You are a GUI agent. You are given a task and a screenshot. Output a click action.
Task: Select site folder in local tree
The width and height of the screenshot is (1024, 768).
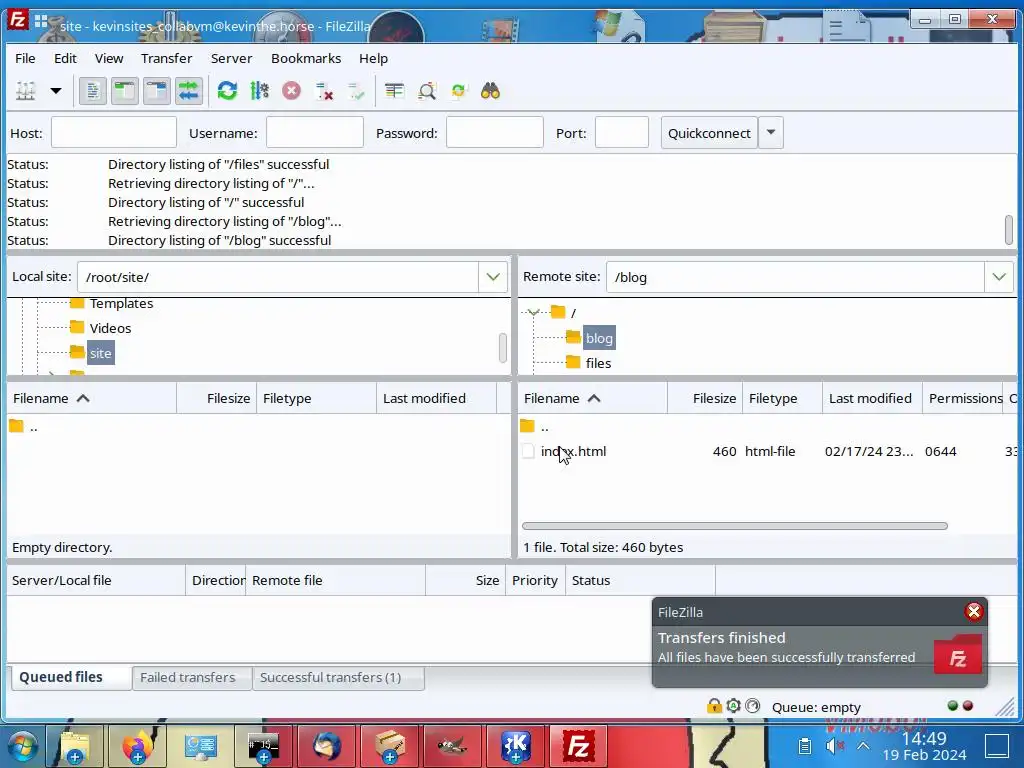click(100, 353)
